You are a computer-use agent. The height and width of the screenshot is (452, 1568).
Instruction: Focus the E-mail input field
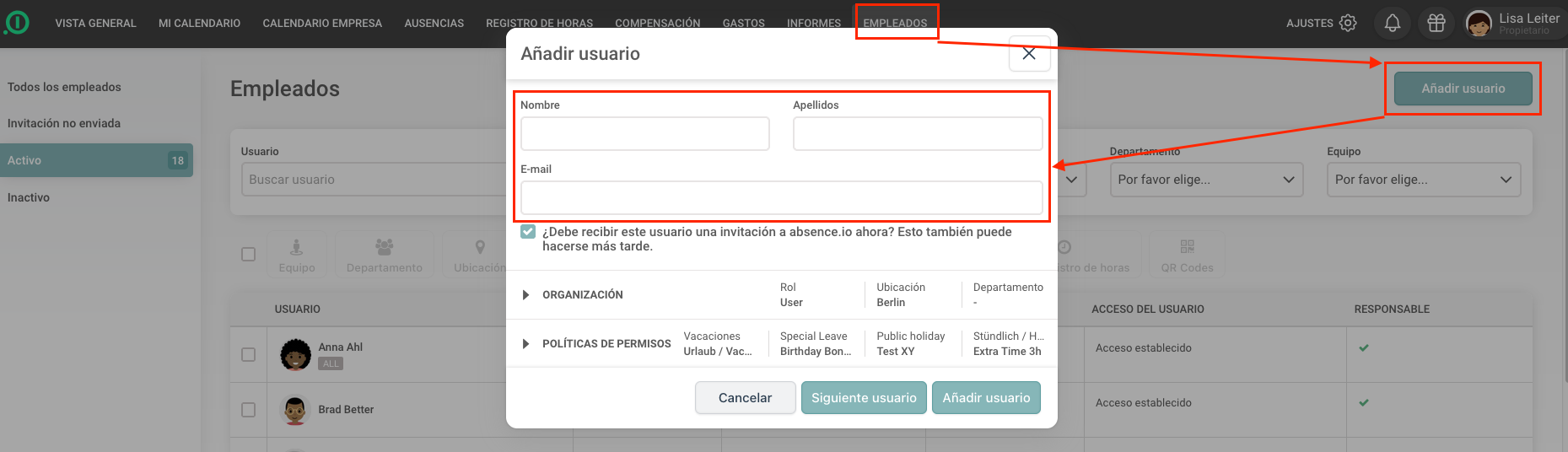pyautogui.click(x=782, y=197)
